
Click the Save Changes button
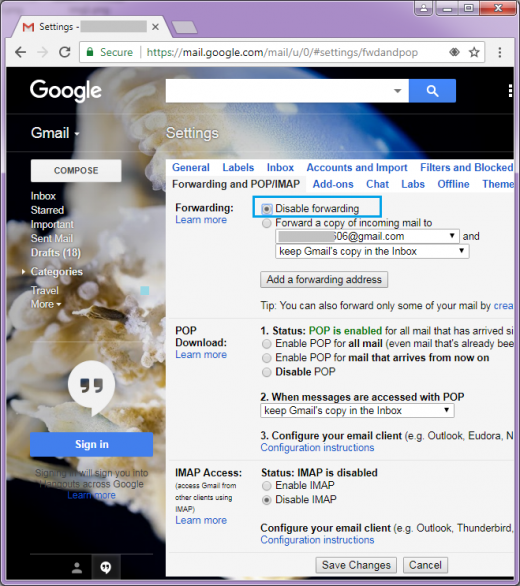[x=356, y=565]
